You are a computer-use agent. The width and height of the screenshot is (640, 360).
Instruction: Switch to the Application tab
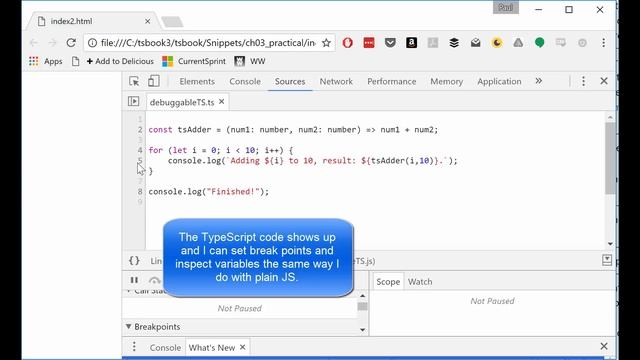click(x=499, y=81)
